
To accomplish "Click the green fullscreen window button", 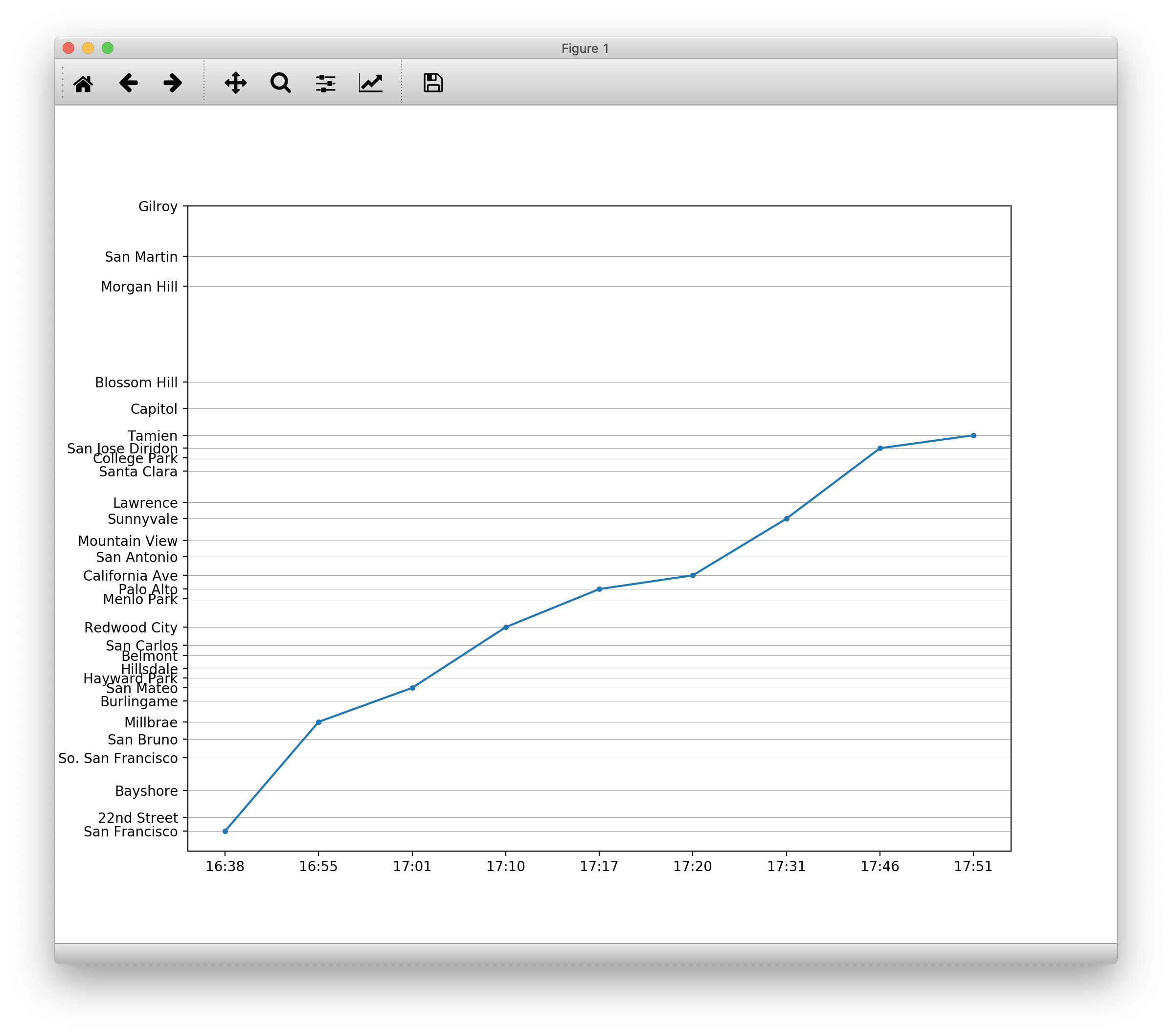I will click(x=107, y=48).
